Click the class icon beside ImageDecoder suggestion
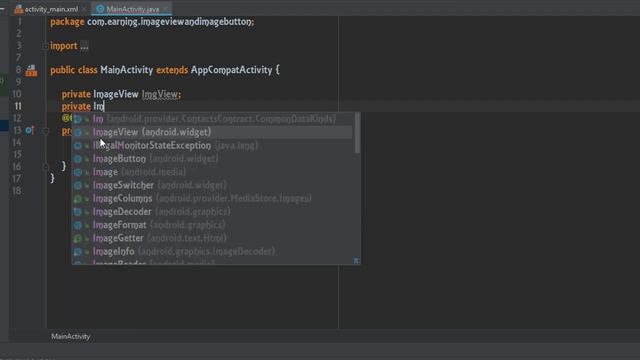Image resolution: width=640 pixels, height=360 pixels. click(x=78, y=212)
